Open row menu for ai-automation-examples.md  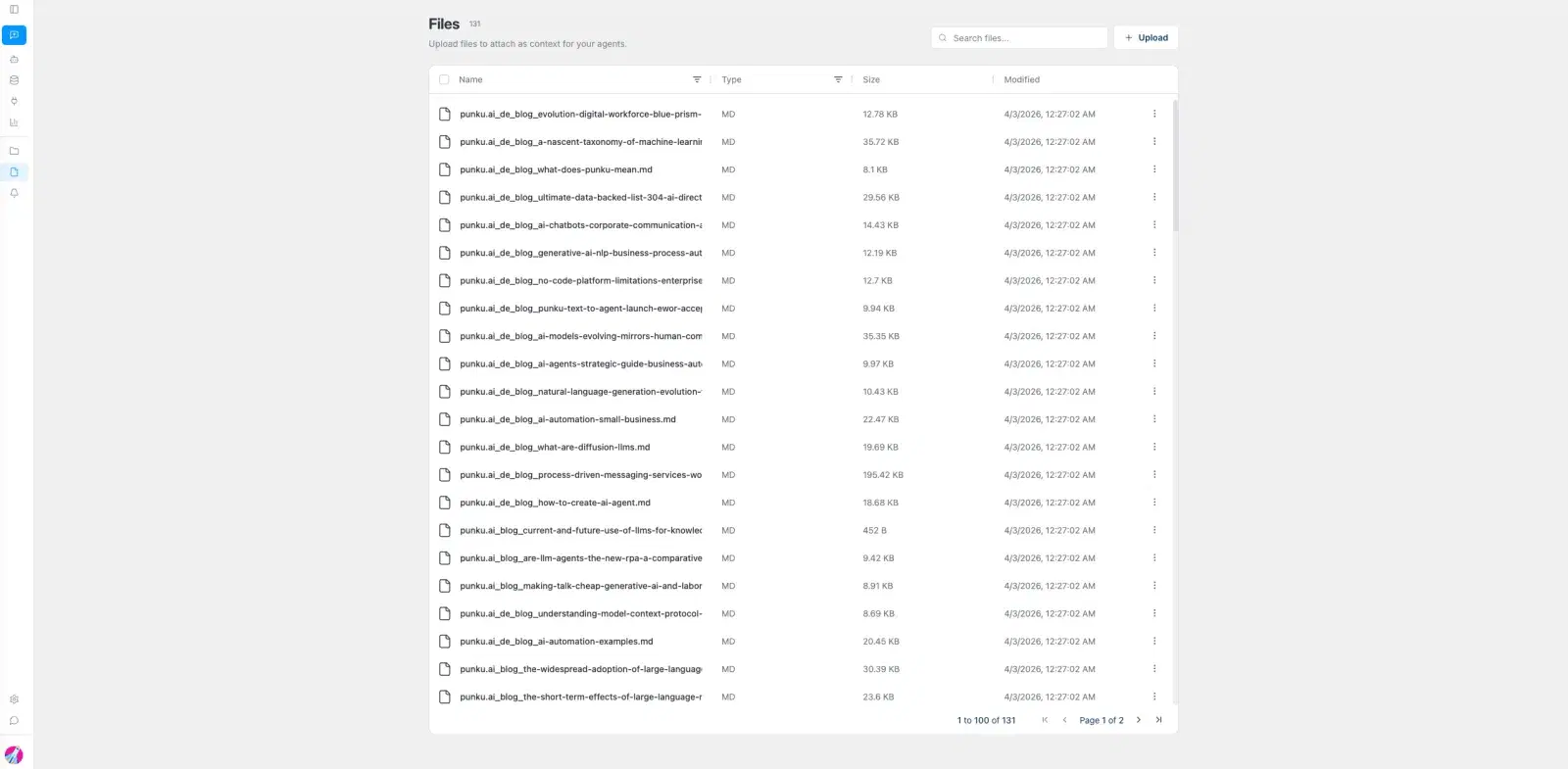click(x=1154, y=642)
